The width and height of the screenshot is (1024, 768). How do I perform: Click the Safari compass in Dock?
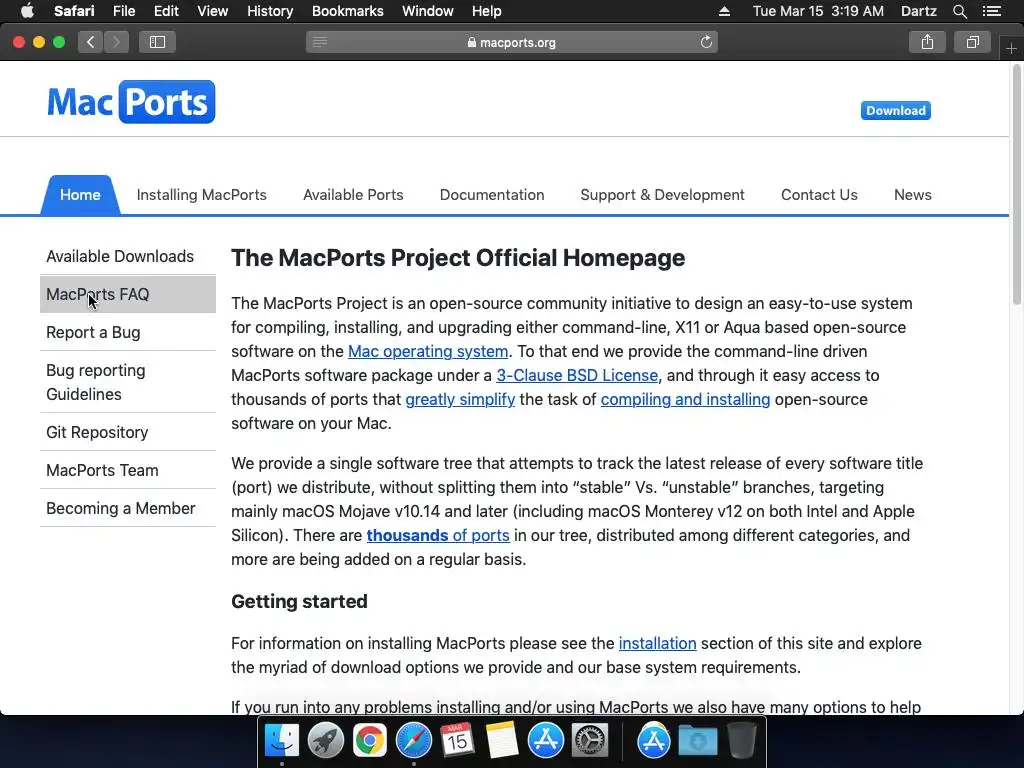(x=413, y=741)
